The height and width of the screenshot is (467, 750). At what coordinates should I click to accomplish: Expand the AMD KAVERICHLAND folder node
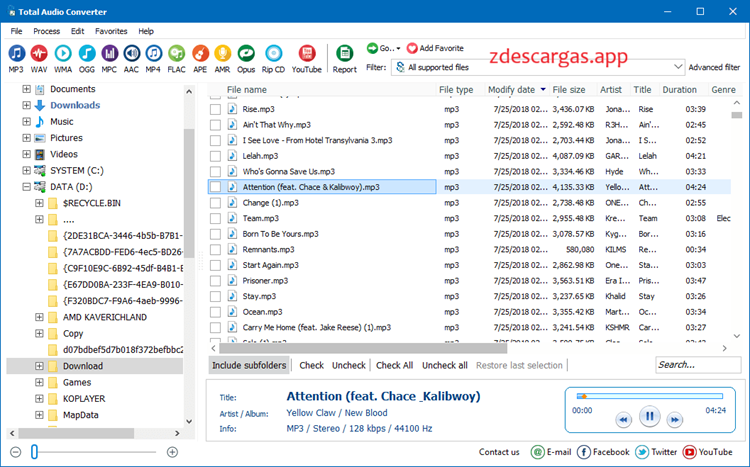coord(39,317)
